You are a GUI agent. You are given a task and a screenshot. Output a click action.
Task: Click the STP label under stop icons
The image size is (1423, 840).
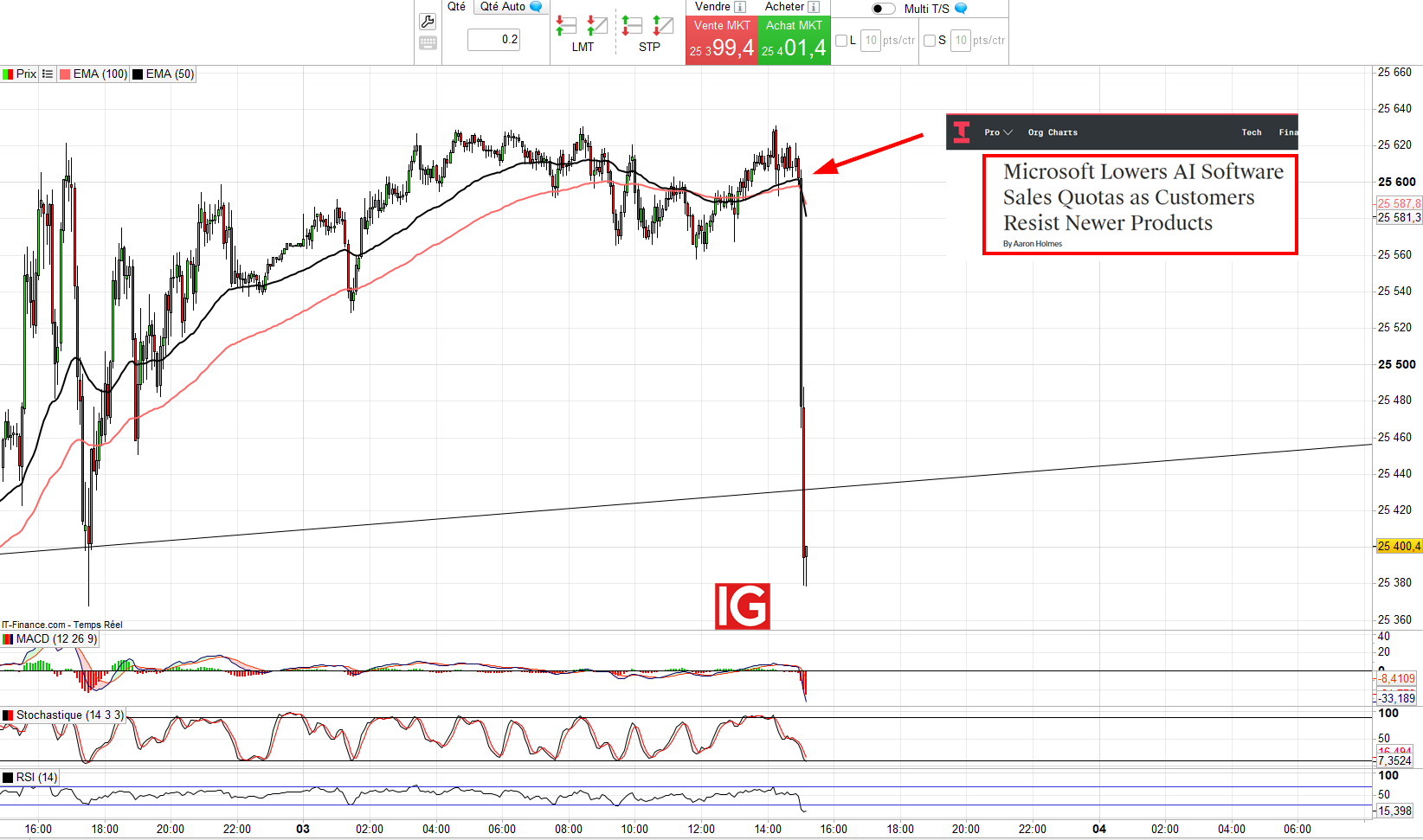(649, 47)
